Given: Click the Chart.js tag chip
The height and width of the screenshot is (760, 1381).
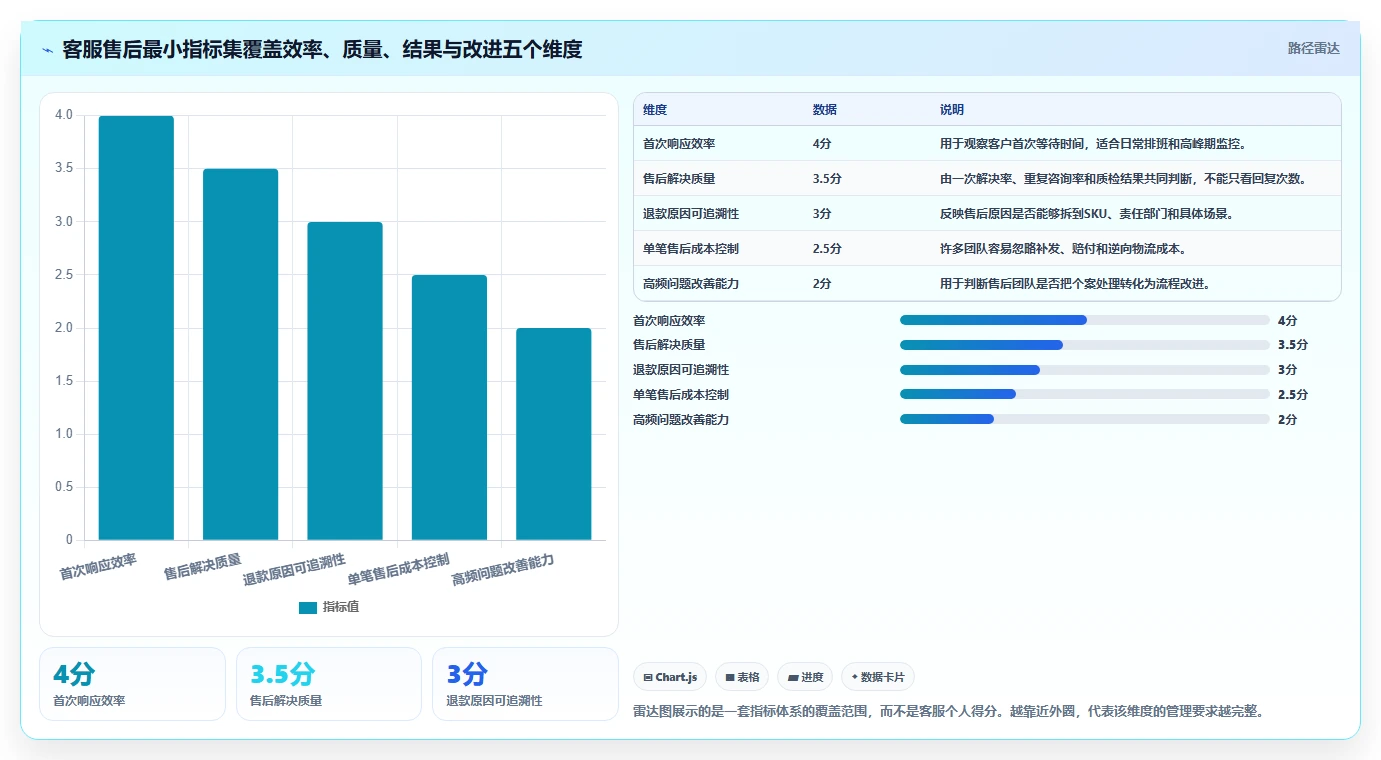Looking at the screenshot, I should (x=670, y=677).
